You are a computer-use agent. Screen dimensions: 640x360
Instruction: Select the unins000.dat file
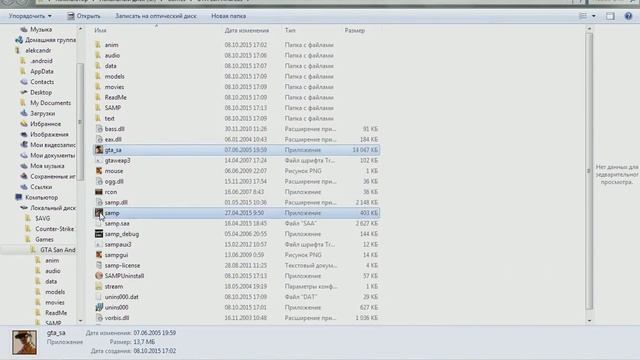coord(121,297)
